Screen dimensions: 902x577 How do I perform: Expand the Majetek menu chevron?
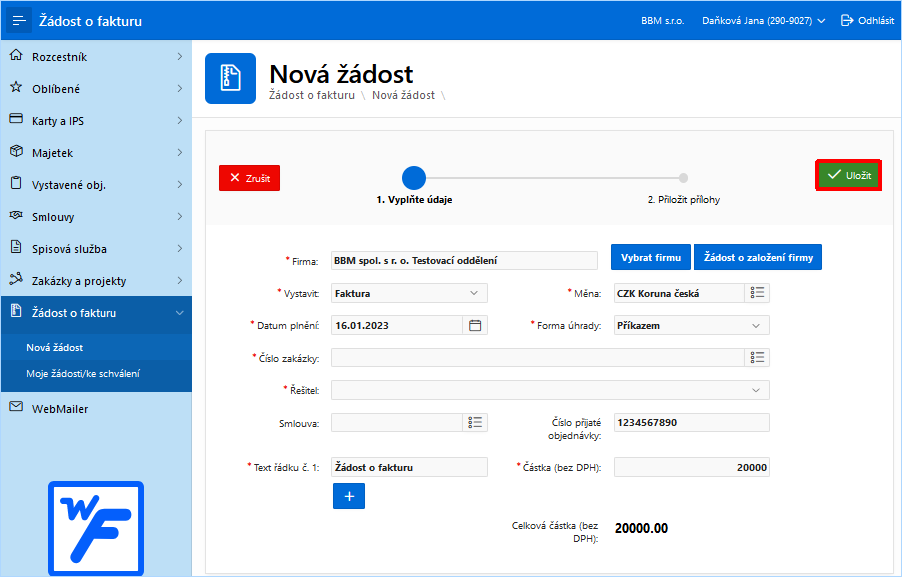pyautogui.click(x=179, y=152)
